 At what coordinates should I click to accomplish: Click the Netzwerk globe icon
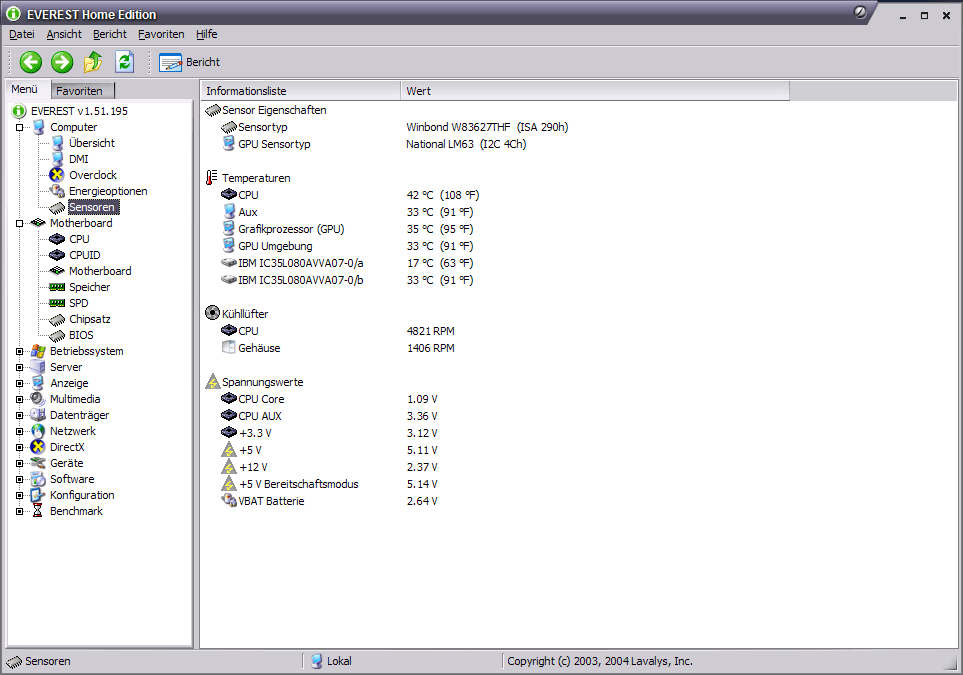[38, 431]
